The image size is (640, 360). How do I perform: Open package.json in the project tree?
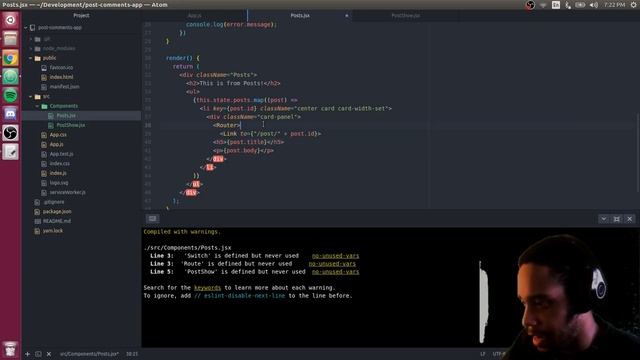point(57,211)
